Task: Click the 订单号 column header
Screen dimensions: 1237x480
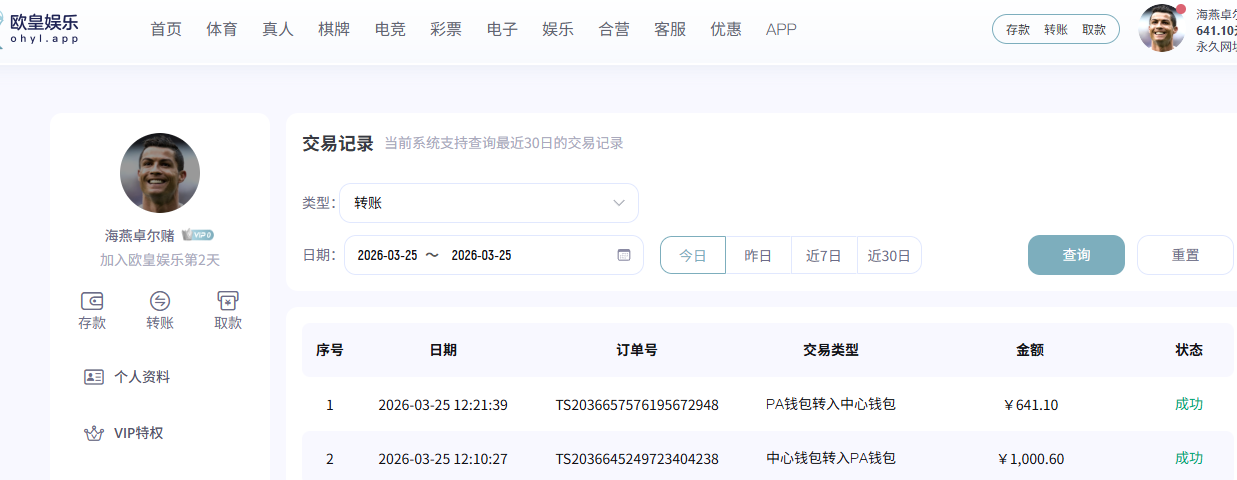Action: pos(637,350)
